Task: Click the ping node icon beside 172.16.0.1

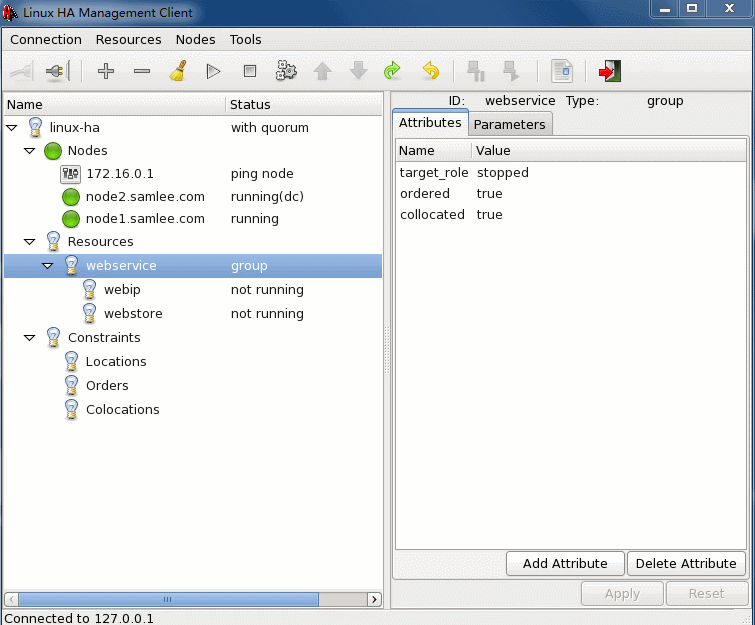Action: pyautogui.click(x=70, y=174)
